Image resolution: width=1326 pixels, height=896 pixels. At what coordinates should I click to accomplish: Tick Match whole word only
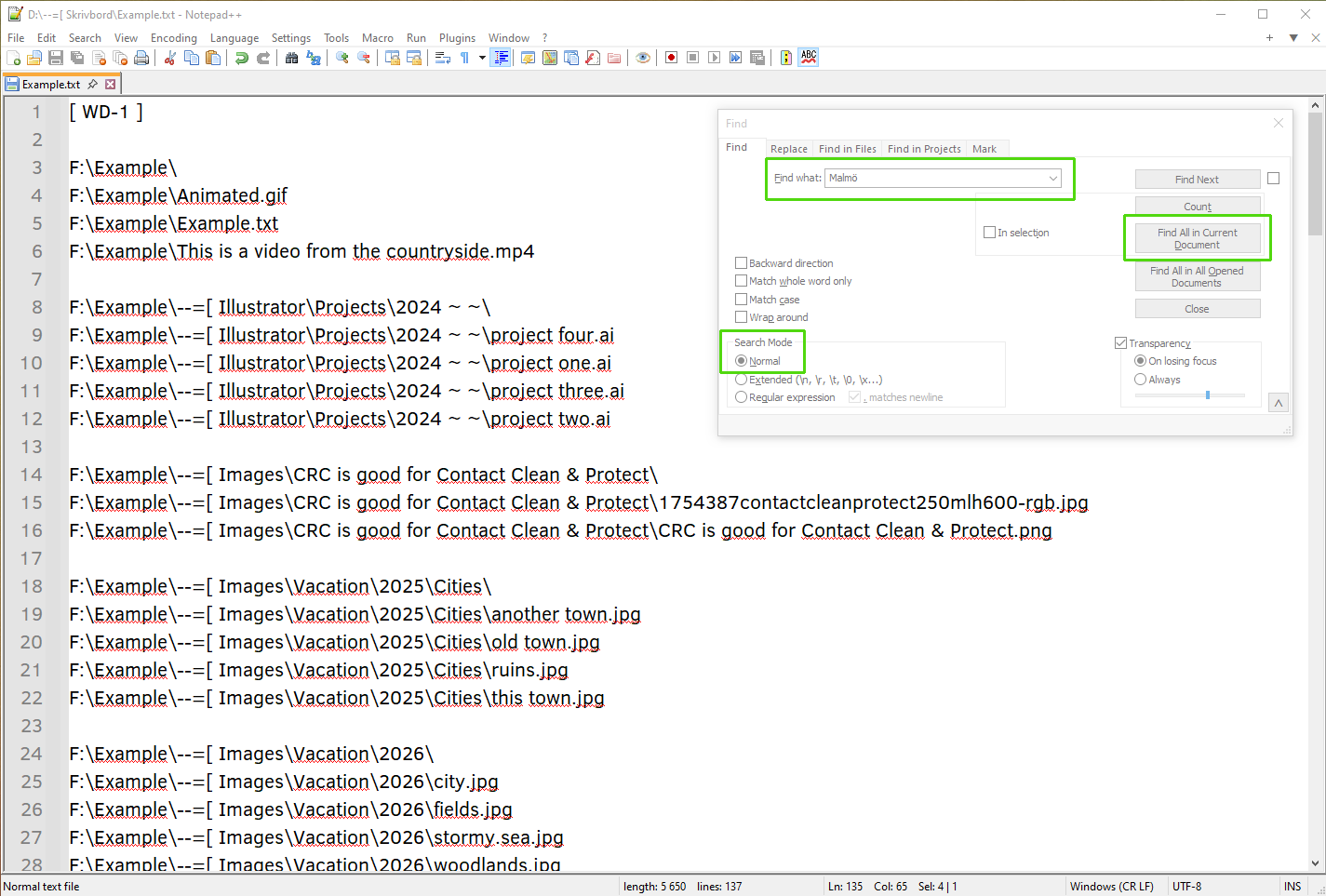tap(742, 281)
